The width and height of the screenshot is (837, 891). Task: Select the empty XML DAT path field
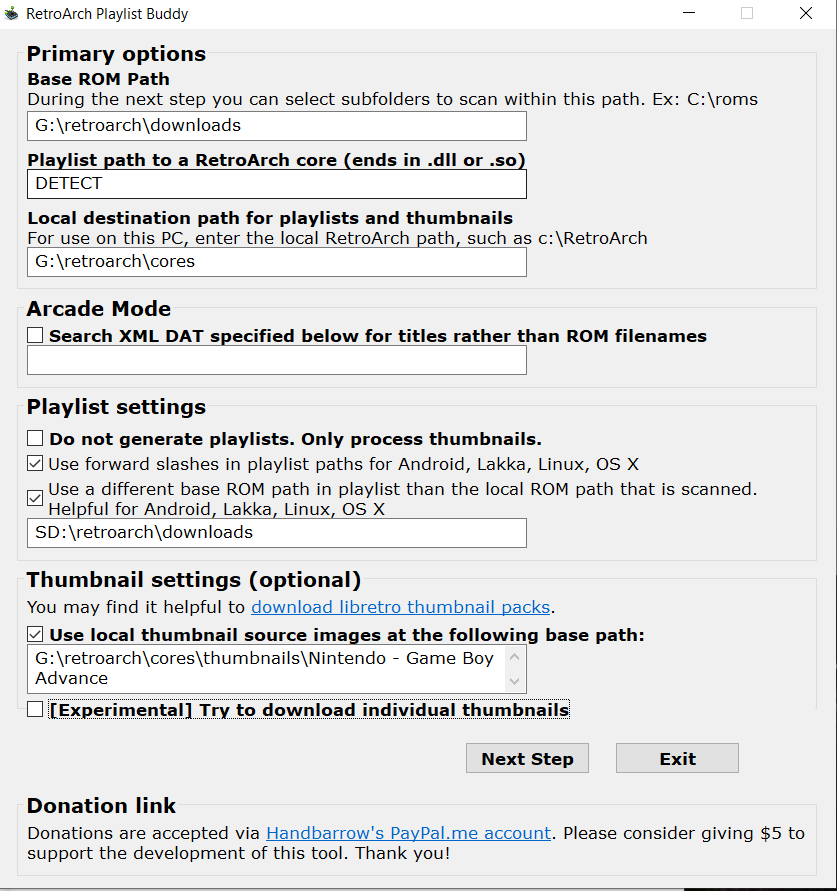pyautogui.click(x=277, y=360)
